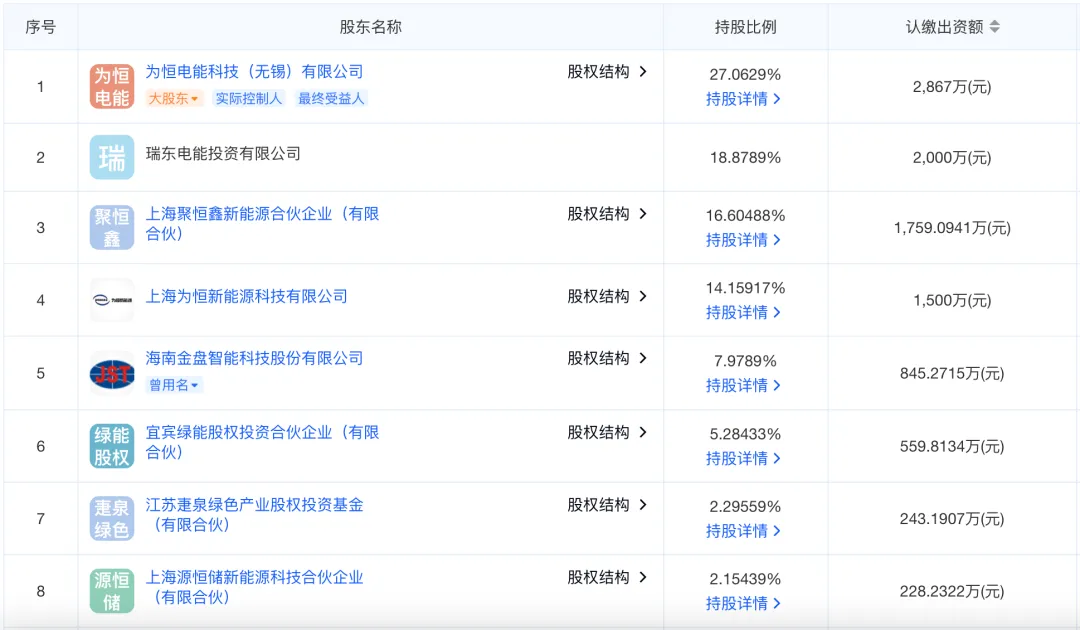Expand 股权结构 for 上海源恒储新能源

point(607,577)
